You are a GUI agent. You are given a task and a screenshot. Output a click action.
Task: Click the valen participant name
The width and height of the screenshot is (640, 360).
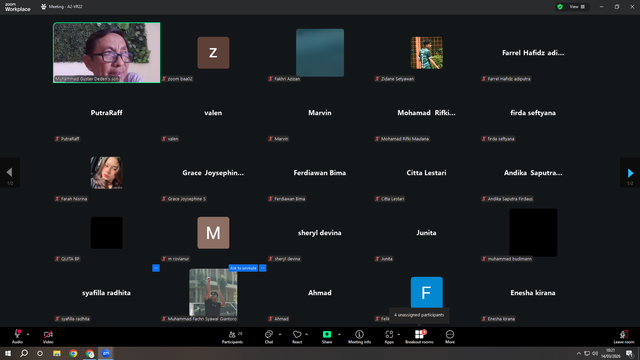tap(213, 113)
